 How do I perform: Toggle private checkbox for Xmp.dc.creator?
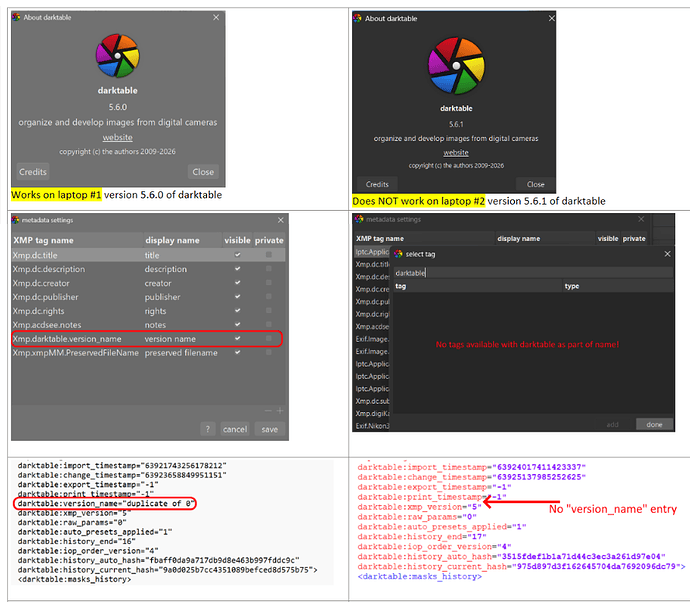[x=269, y=283]
